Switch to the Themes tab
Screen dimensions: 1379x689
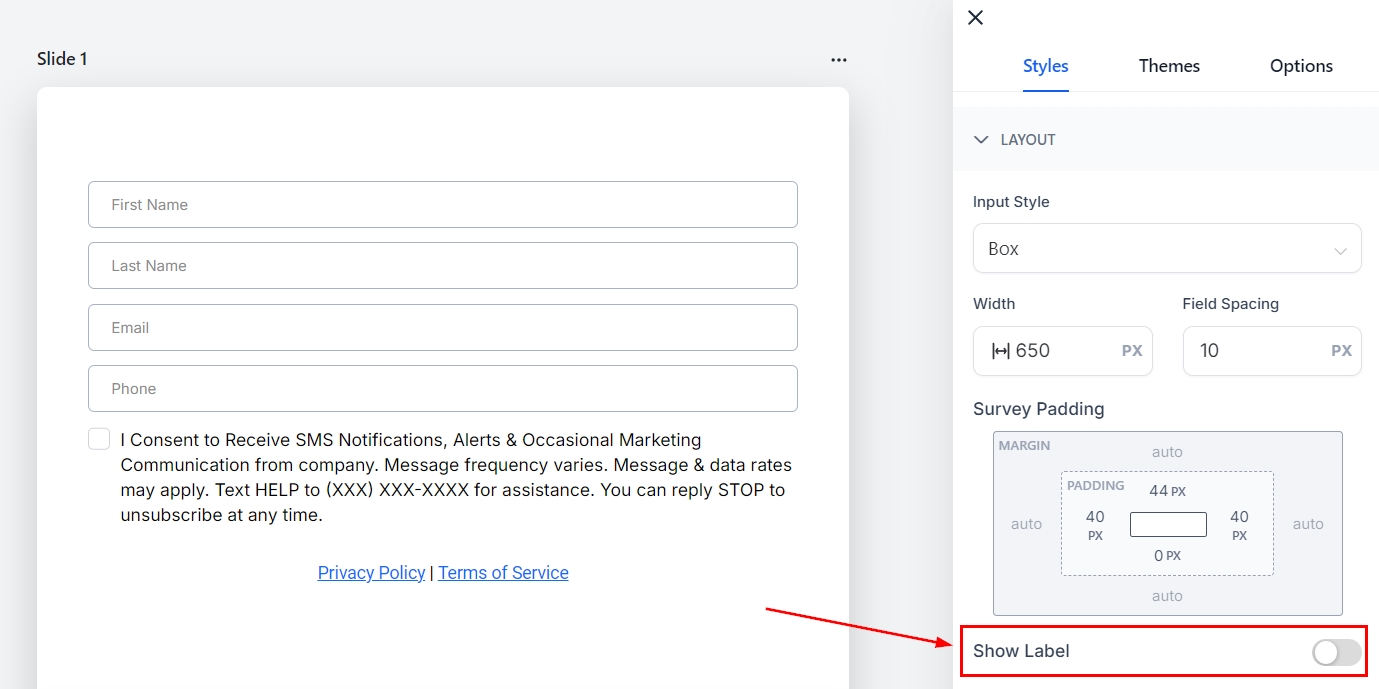click(x=1169, y=66)
